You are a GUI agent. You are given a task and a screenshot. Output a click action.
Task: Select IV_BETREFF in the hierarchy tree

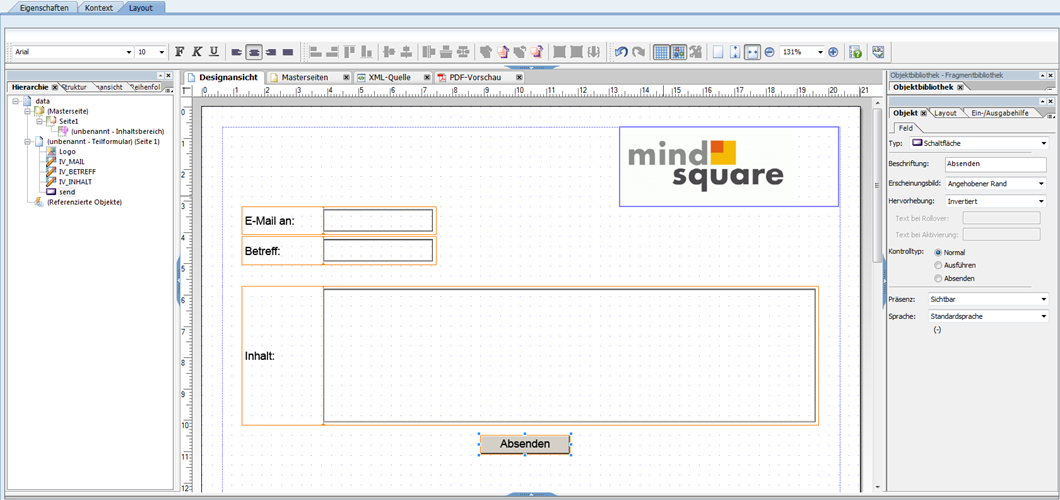coord(76,172)
